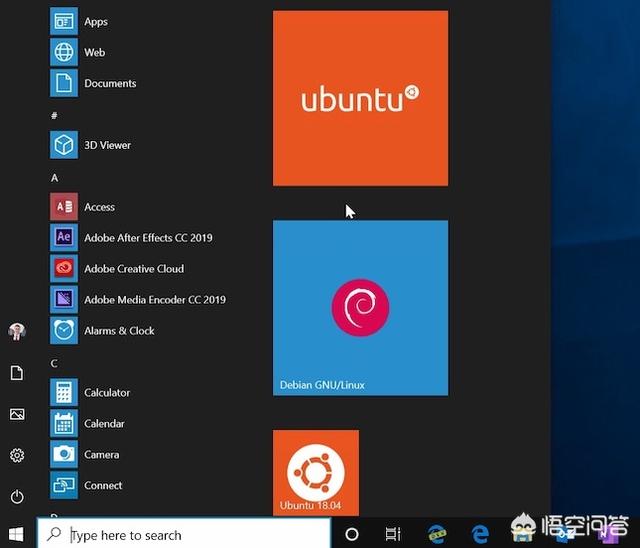Select the Documents search filter

[x=109, y=83]
